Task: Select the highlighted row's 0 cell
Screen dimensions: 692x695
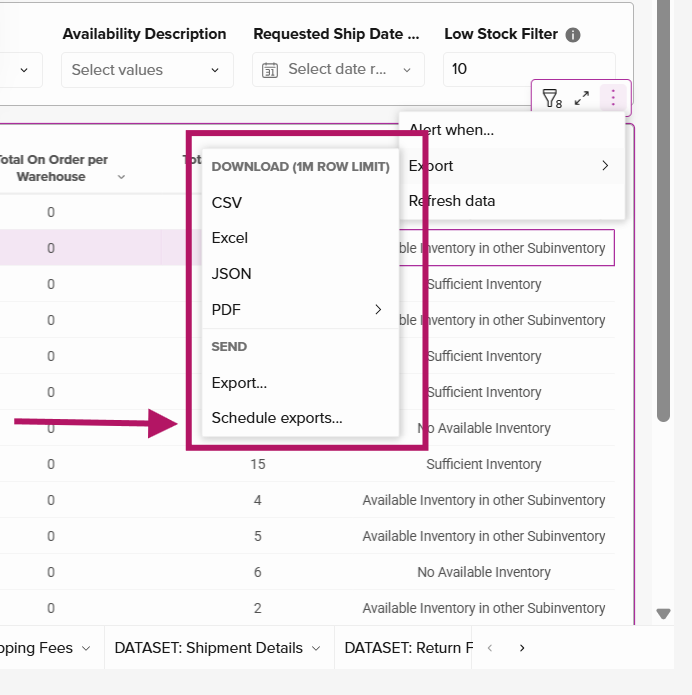Action: tap(51, 248)
